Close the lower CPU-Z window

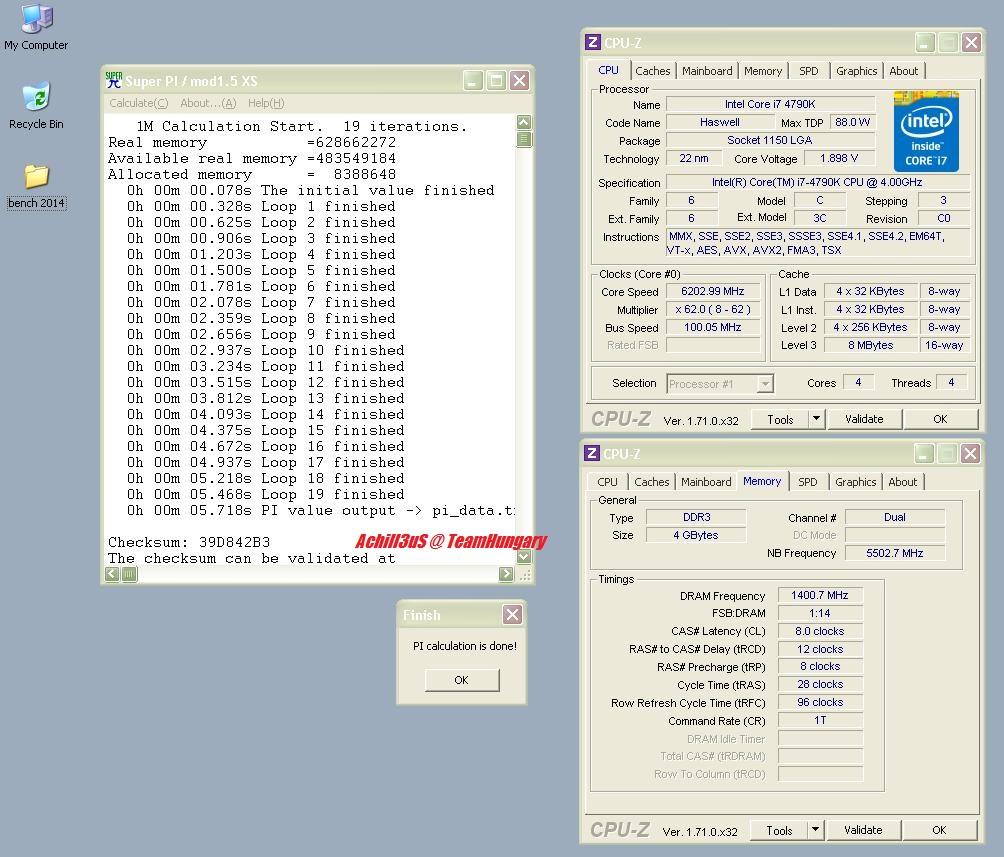[x=970, y=454]
